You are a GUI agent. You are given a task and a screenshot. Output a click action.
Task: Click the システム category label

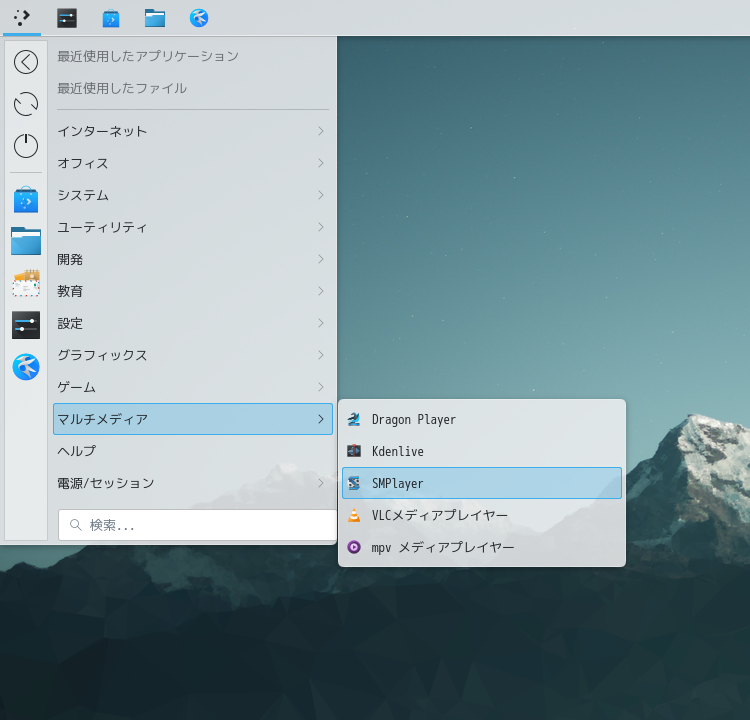pos(83,195)
